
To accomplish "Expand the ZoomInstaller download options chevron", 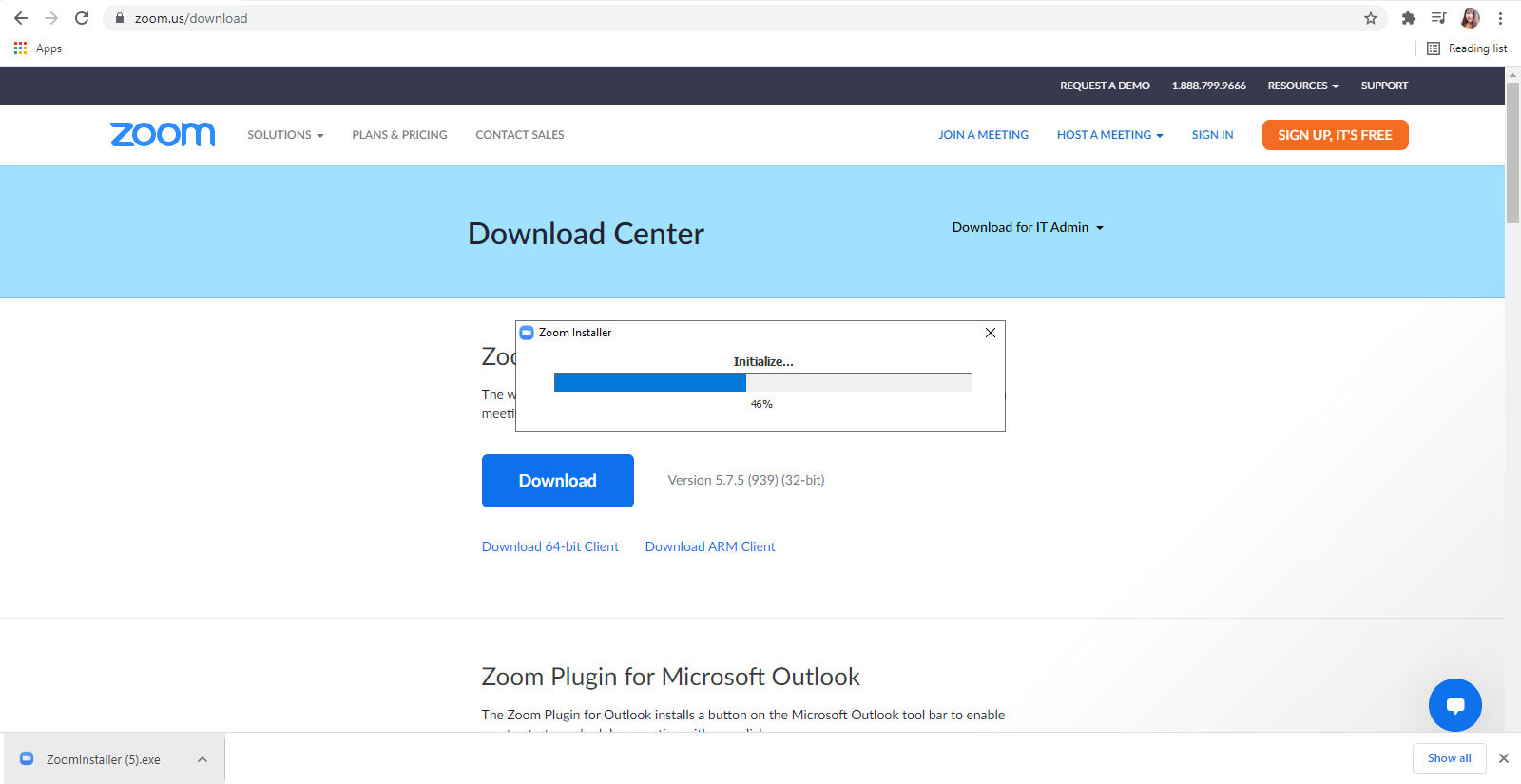I will 202,759.
